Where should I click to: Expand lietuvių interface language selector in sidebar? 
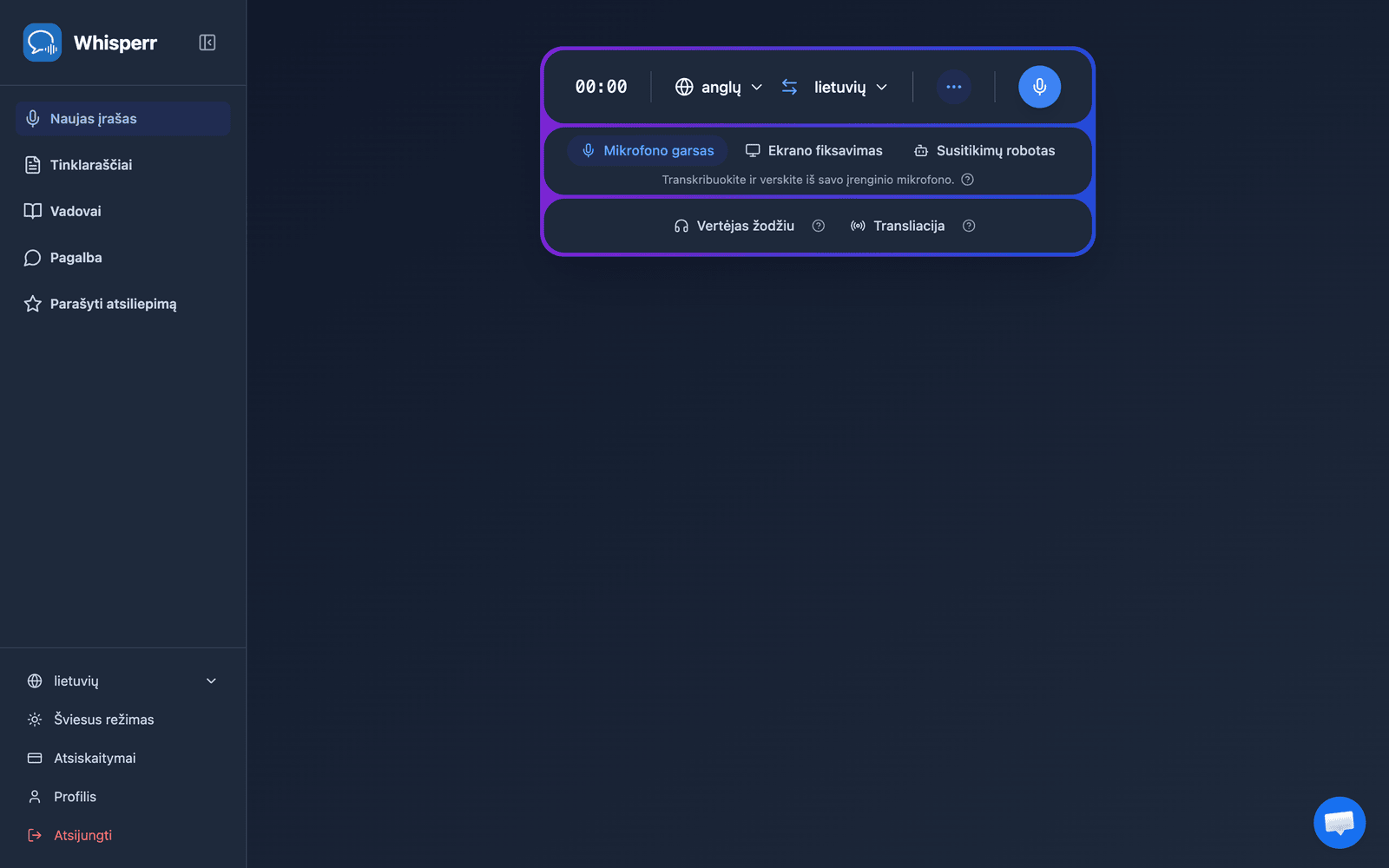[x=122, y=681]
